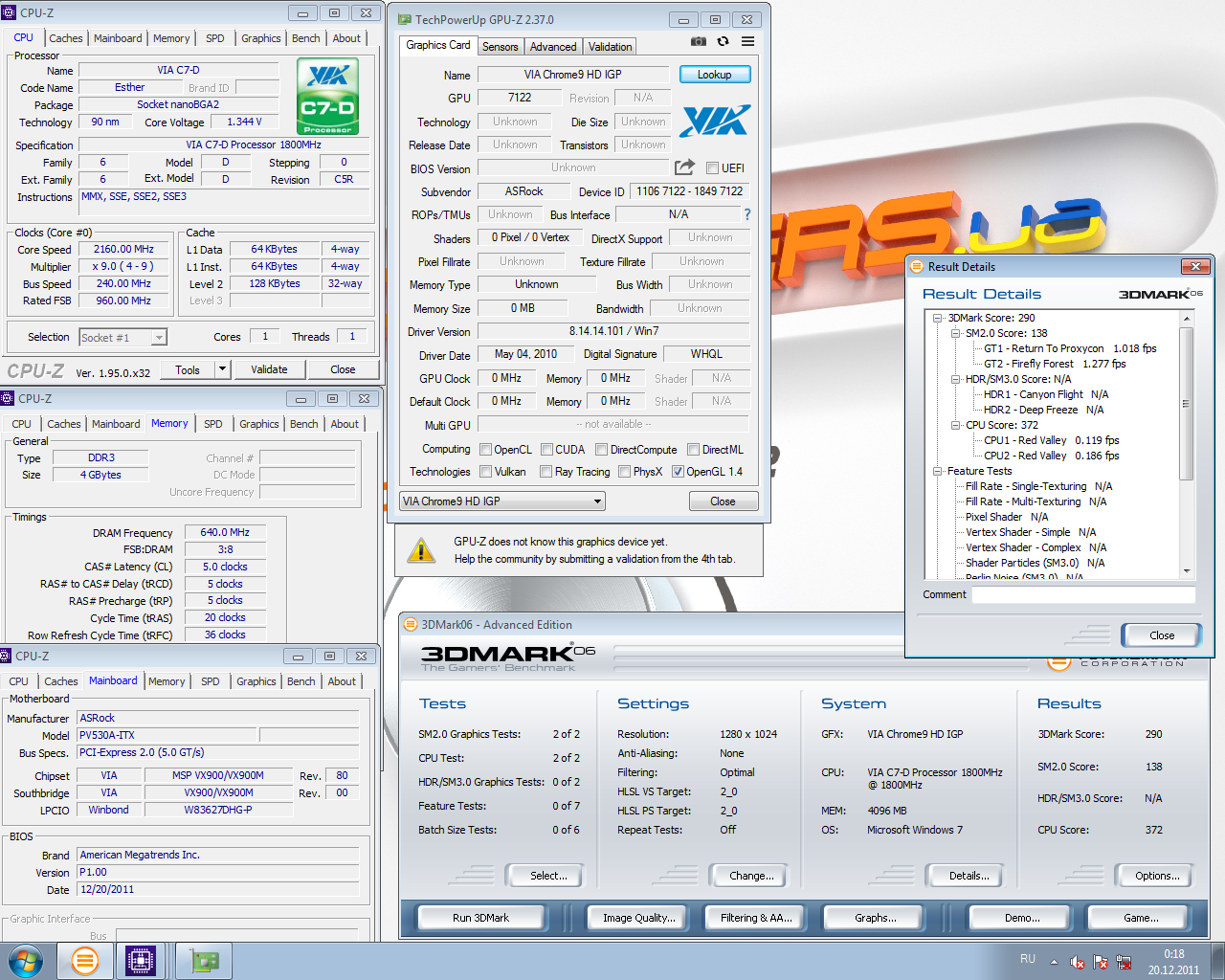Click the Result Details window title icon

click(916, 266)
